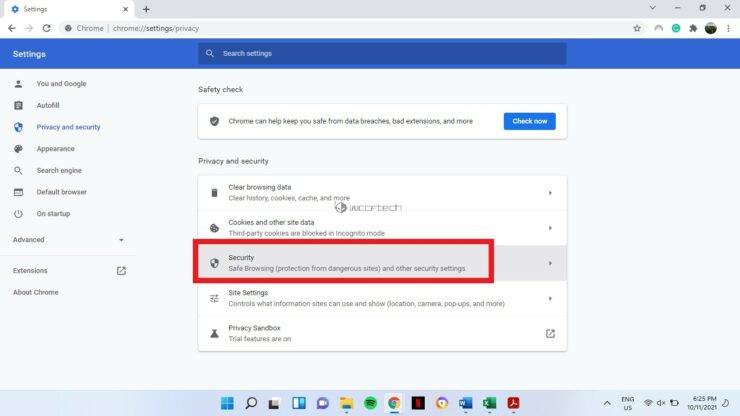
Task: Click the shield icon in Safety check card
Action: [x=214, y=121]
